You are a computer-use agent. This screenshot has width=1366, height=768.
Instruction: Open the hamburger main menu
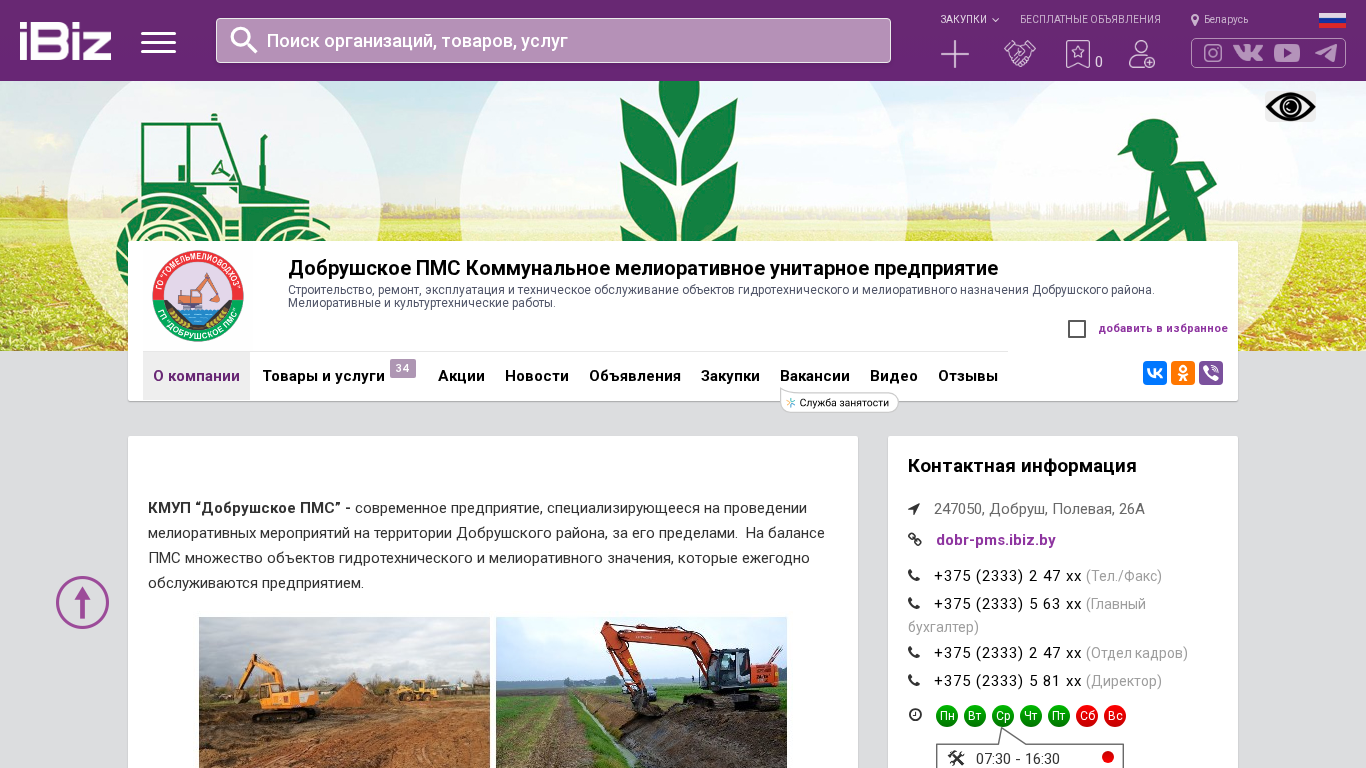158,42
